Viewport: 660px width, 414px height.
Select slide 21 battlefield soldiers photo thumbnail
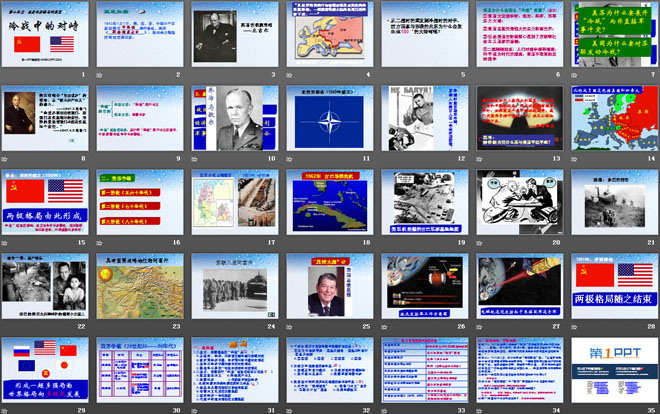point(615,202)
